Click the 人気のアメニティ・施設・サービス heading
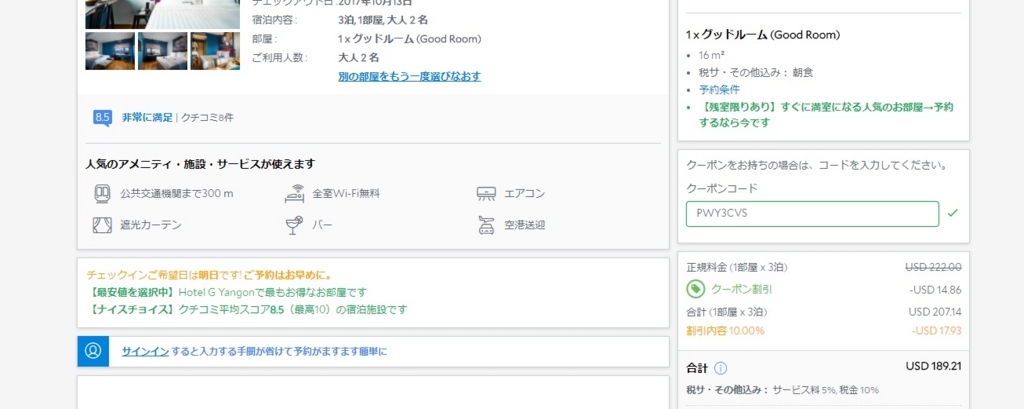 pyautogui.click(x=200, y=164)
